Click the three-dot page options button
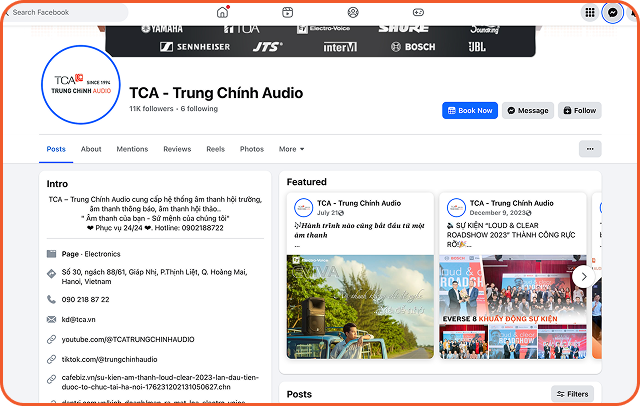Screen dimensions: 640x406 (x=590, y=149)
